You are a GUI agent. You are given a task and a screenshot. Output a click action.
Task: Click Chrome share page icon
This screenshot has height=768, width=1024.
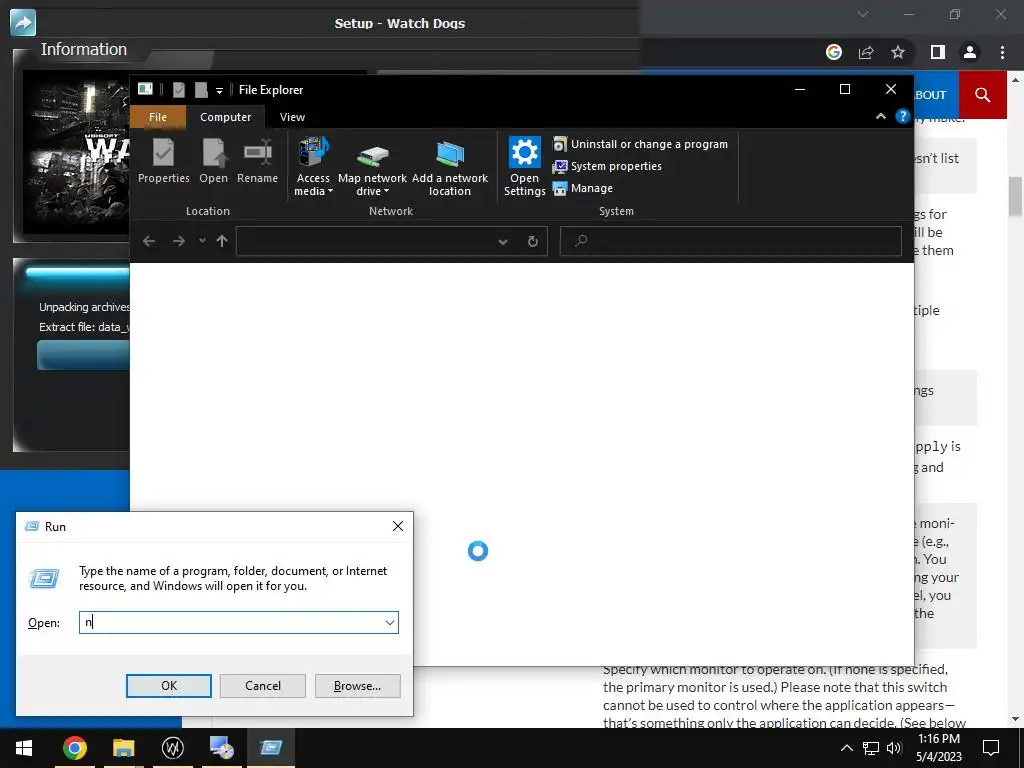pyautogui.click(x=866, y=52)
